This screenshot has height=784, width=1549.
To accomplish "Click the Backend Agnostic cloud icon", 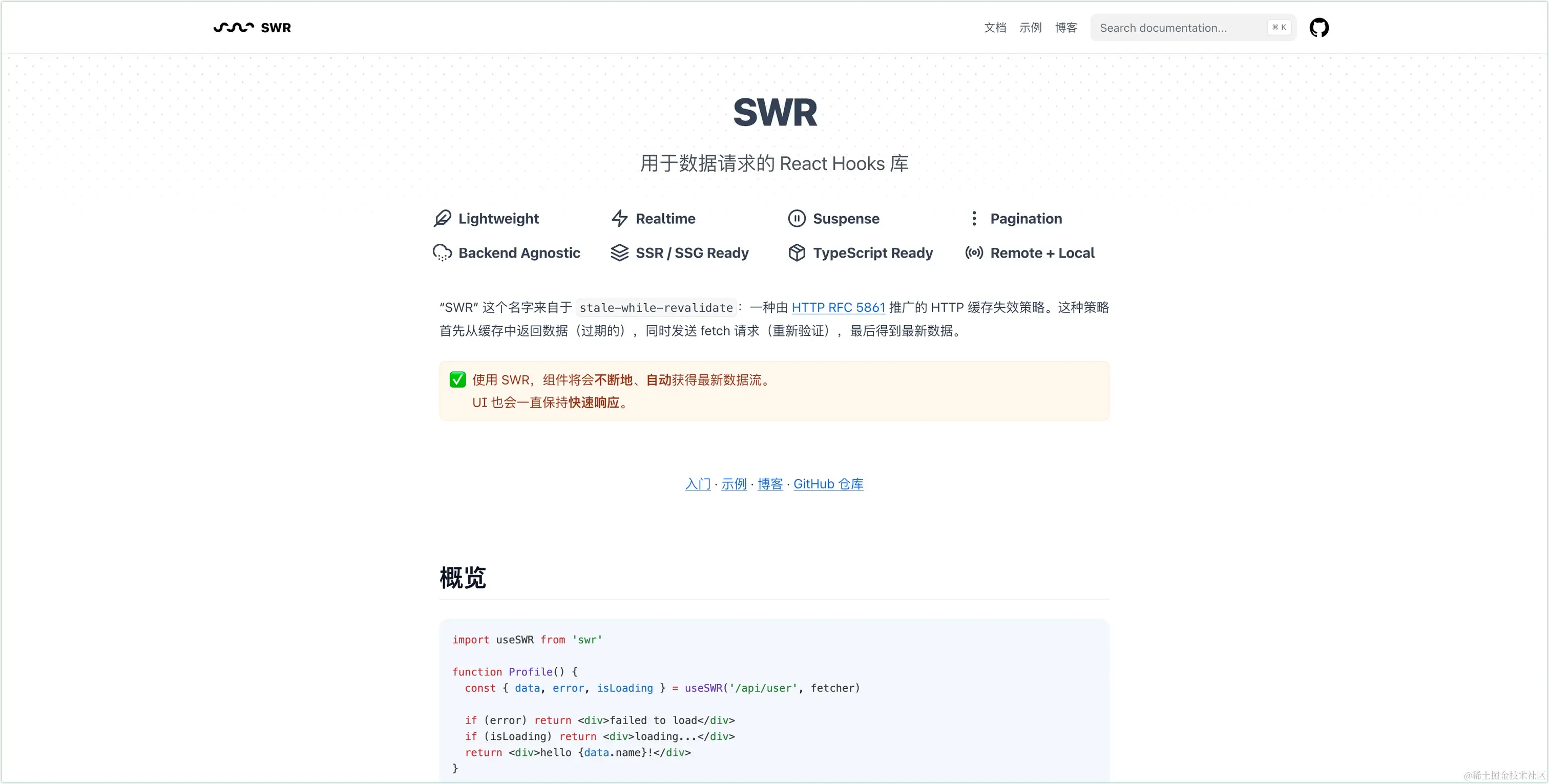I will (443, 252).
